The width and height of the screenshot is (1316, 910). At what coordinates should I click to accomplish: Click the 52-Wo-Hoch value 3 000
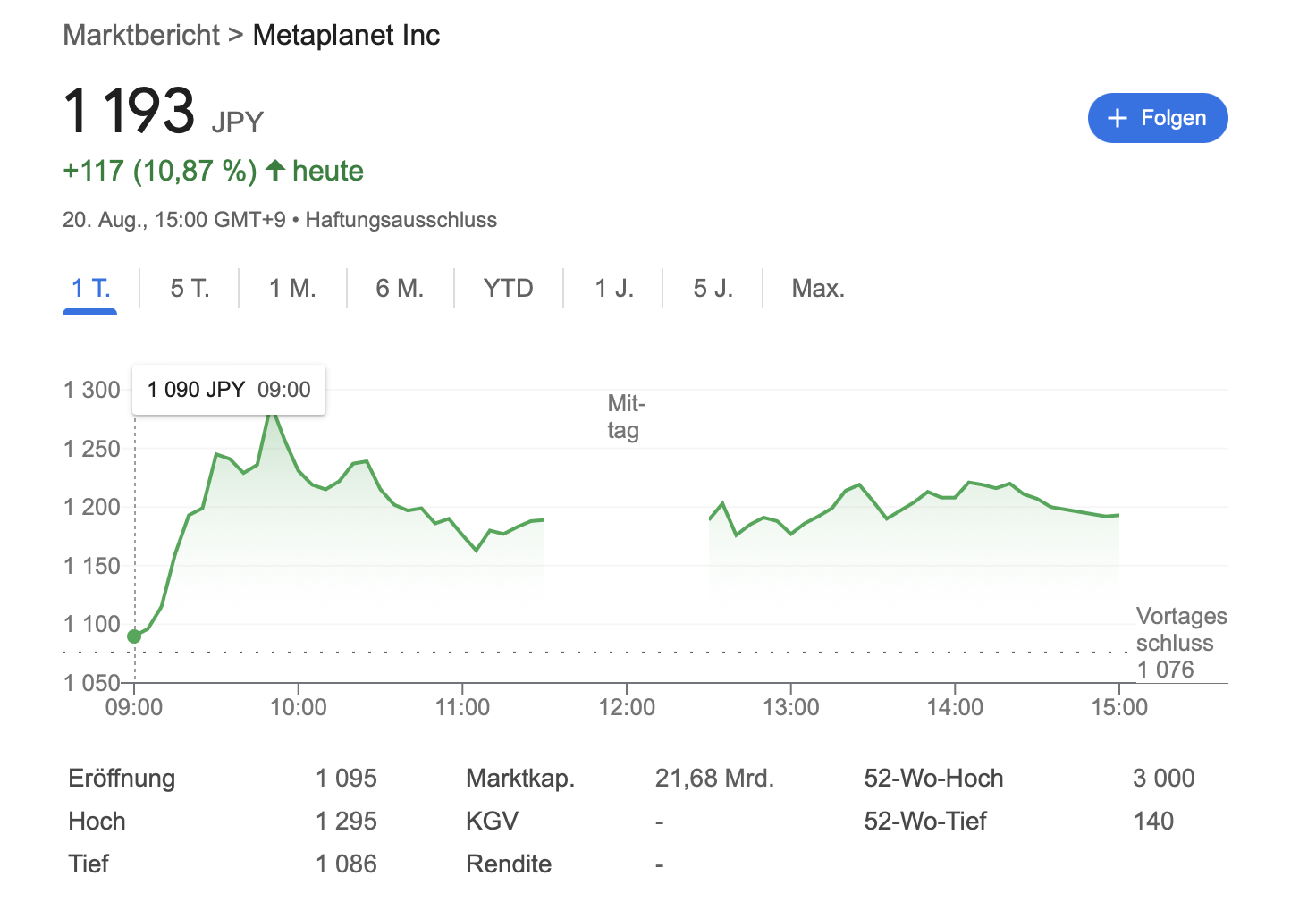[x=1163, y=778]
